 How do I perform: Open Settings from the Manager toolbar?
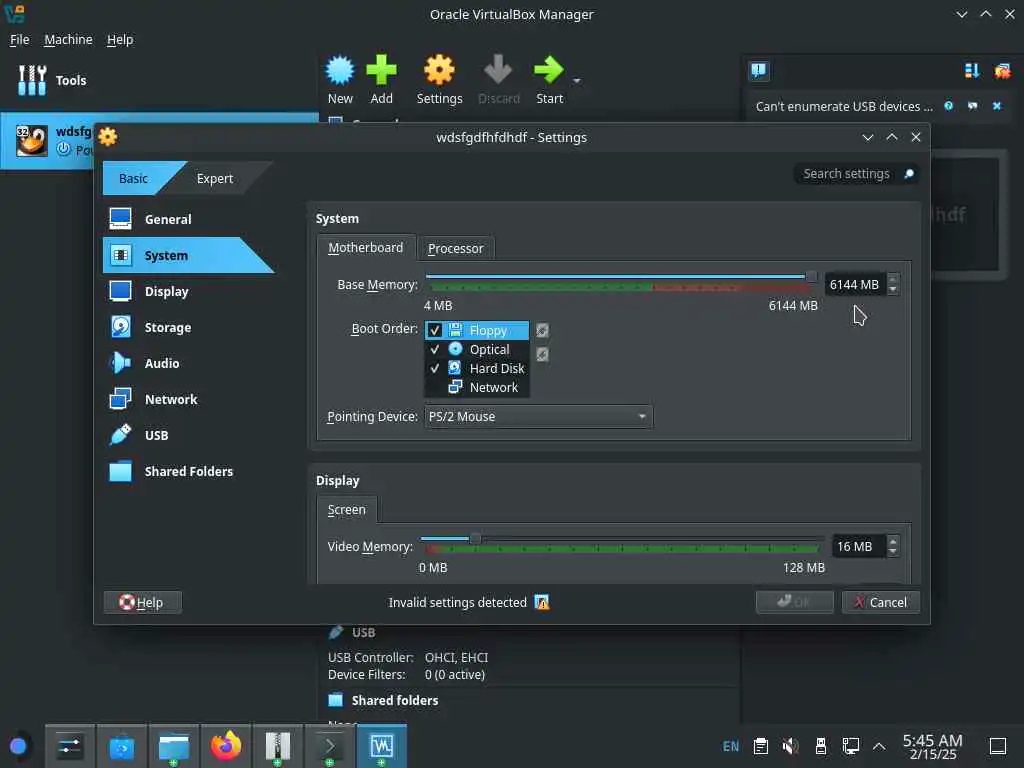coord(439,80)
